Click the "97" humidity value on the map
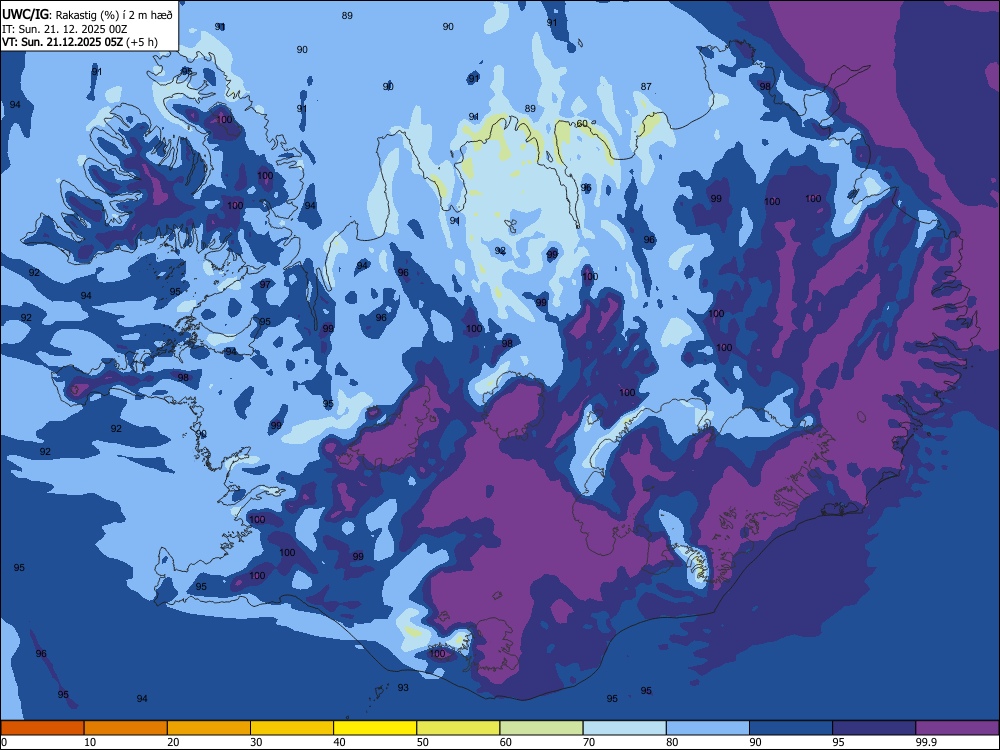Screen dimensions: 1000x750 (265, 284)
